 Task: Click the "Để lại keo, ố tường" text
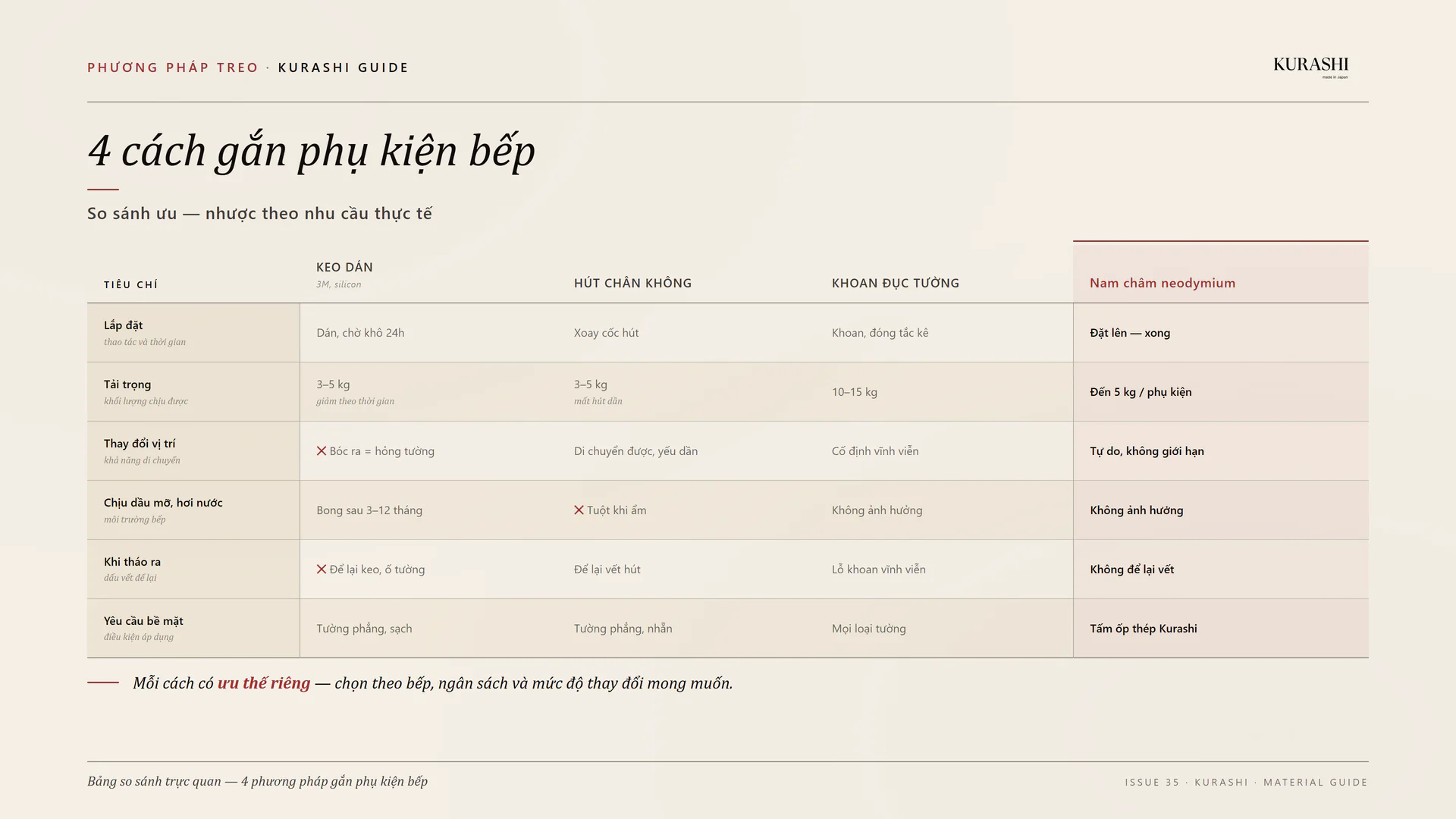point(377,570)
